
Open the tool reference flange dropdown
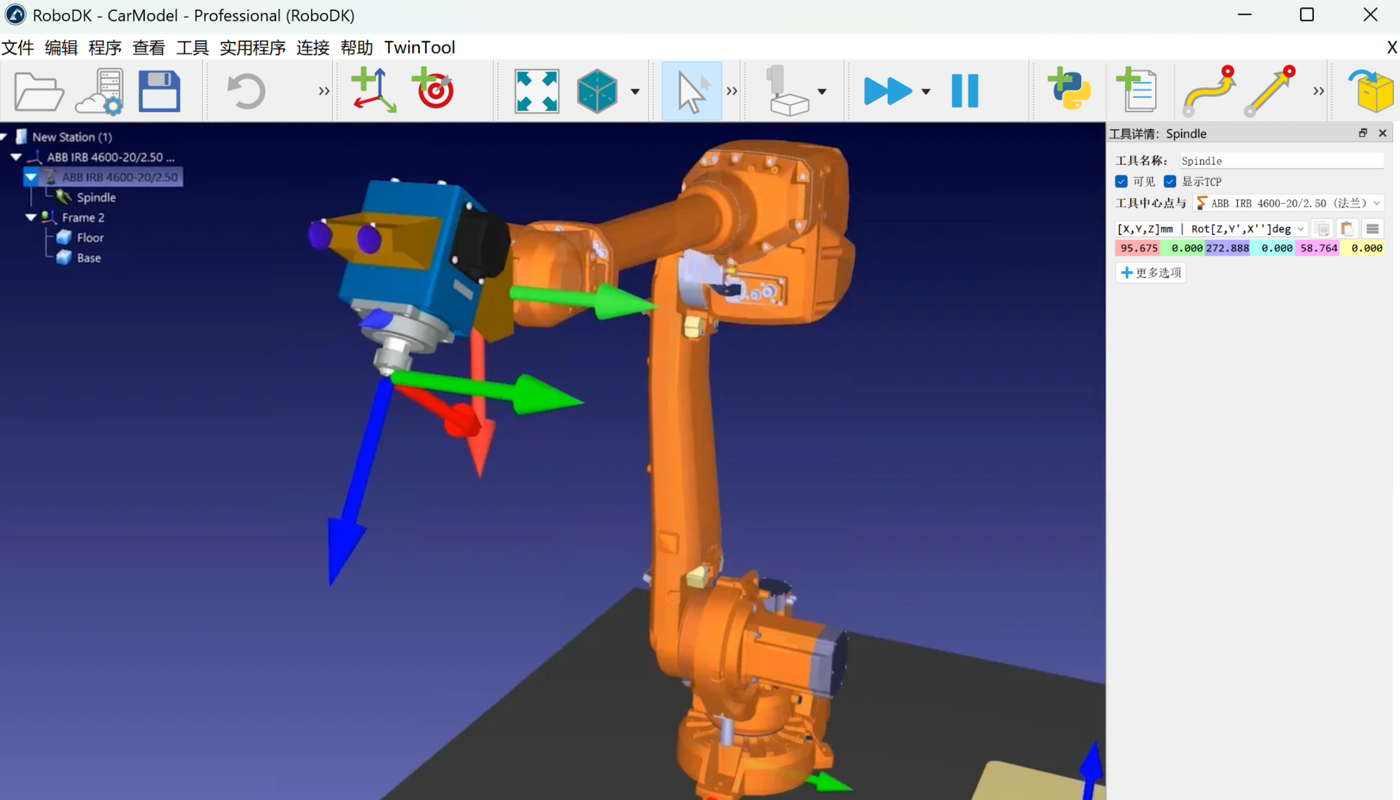point(1288,203)
